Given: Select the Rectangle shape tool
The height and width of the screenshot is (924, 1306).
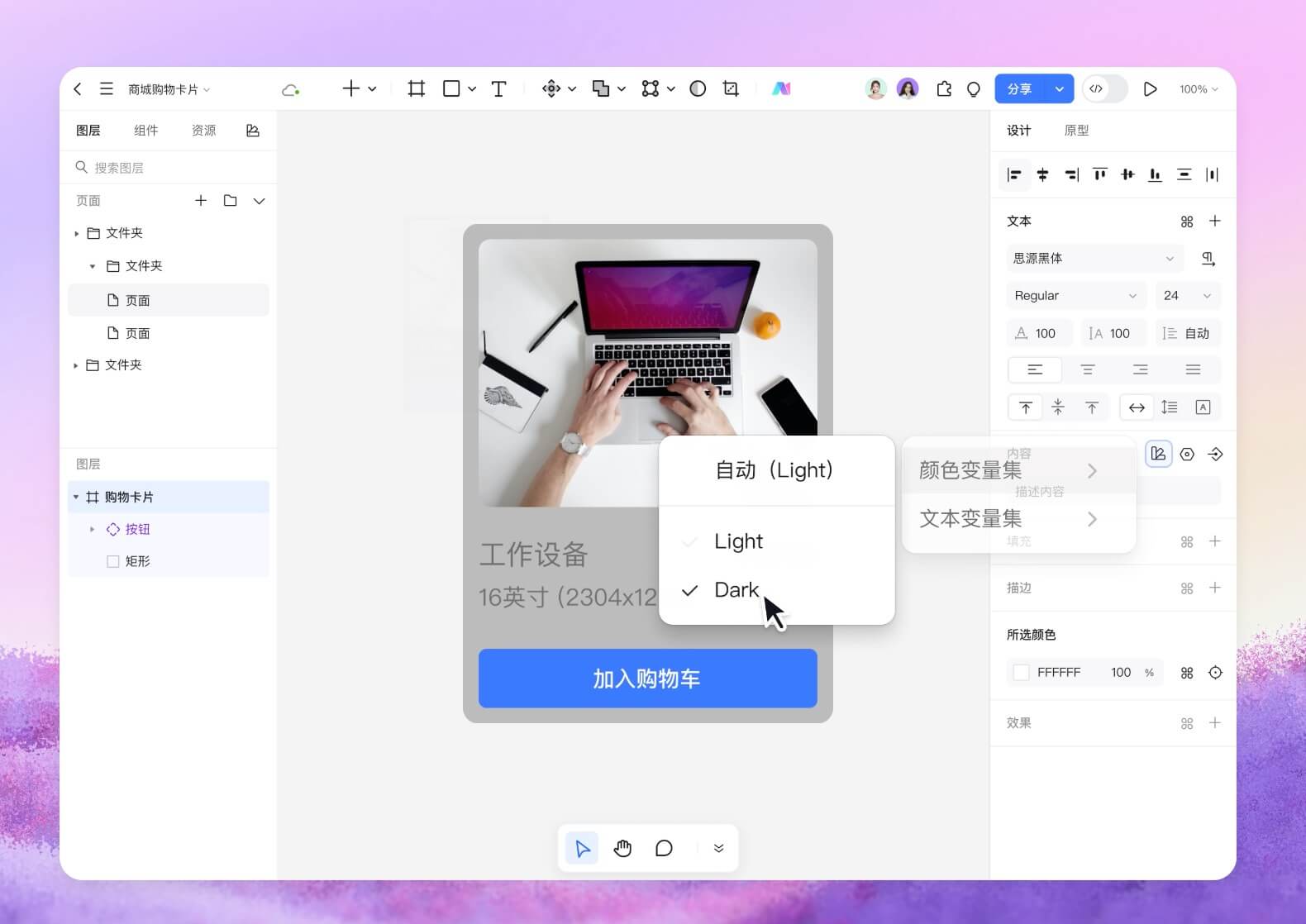Looking at the screenshot, I should coord(451,88).
